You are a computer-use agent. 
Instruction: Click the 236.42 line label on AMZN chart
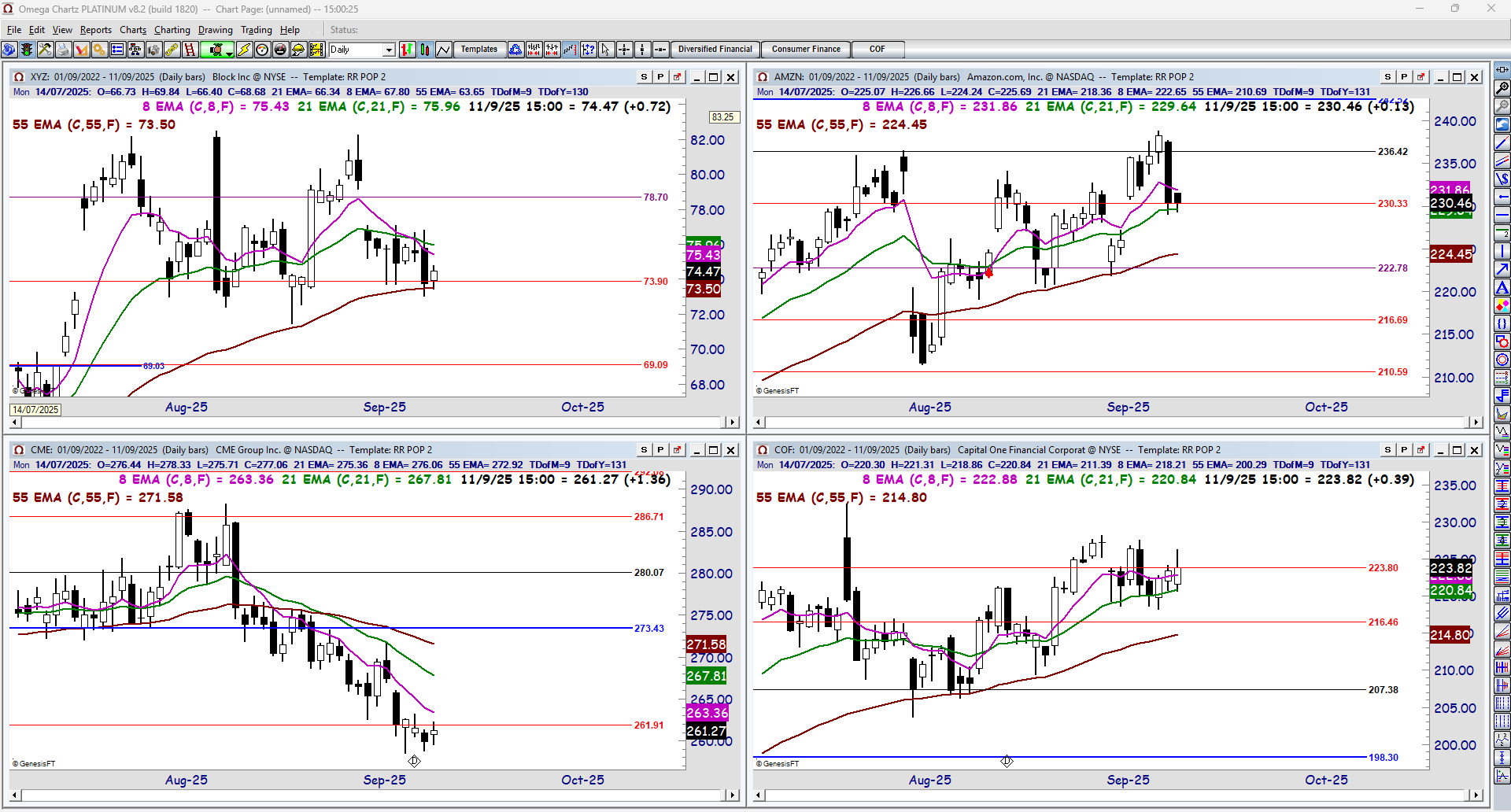point(1393,152)
